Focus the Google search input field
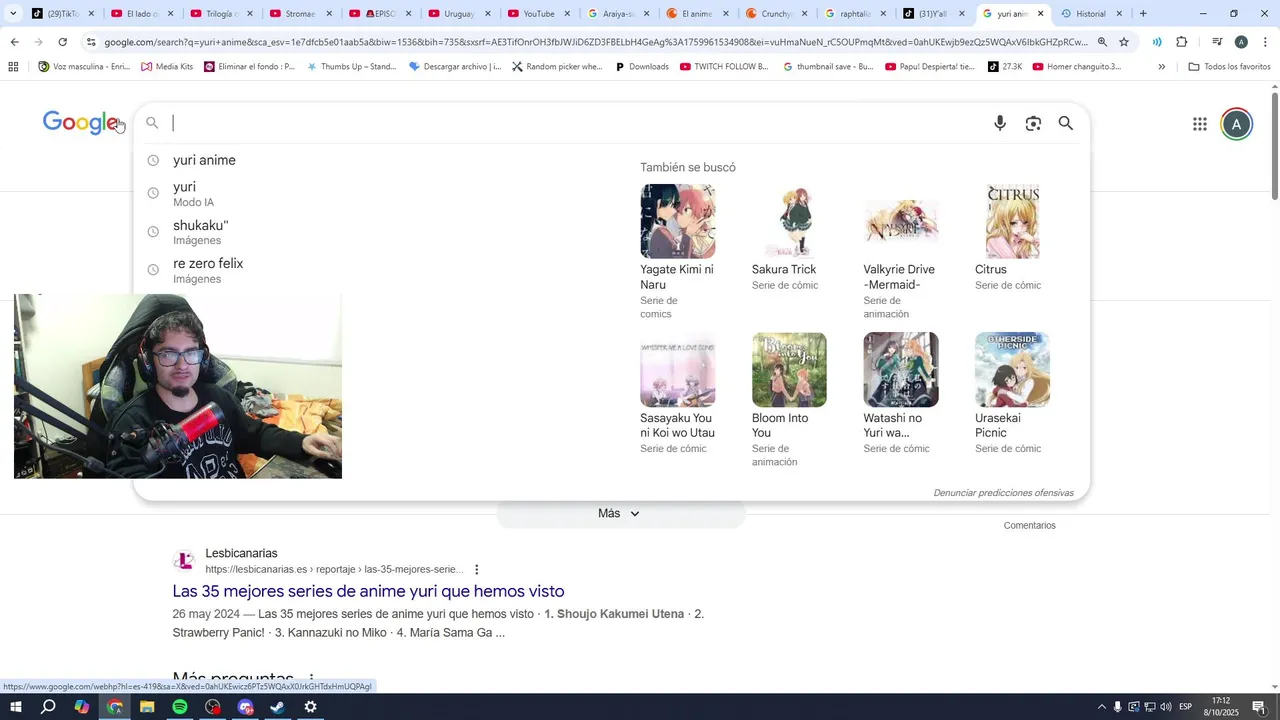 coord(575,123)
